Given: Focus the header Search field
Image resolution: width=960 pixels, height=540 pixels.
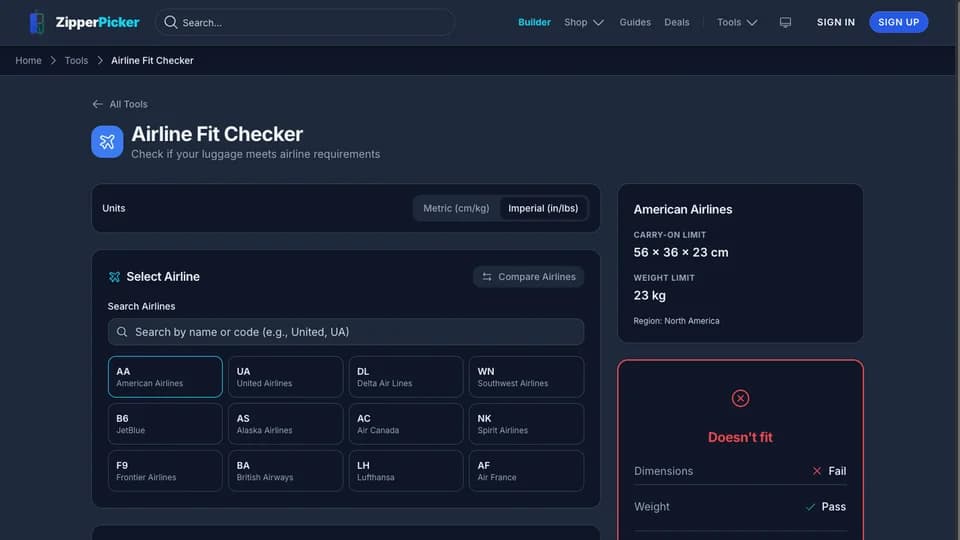Looking at the screenshot, I should (x=305, y=22).
